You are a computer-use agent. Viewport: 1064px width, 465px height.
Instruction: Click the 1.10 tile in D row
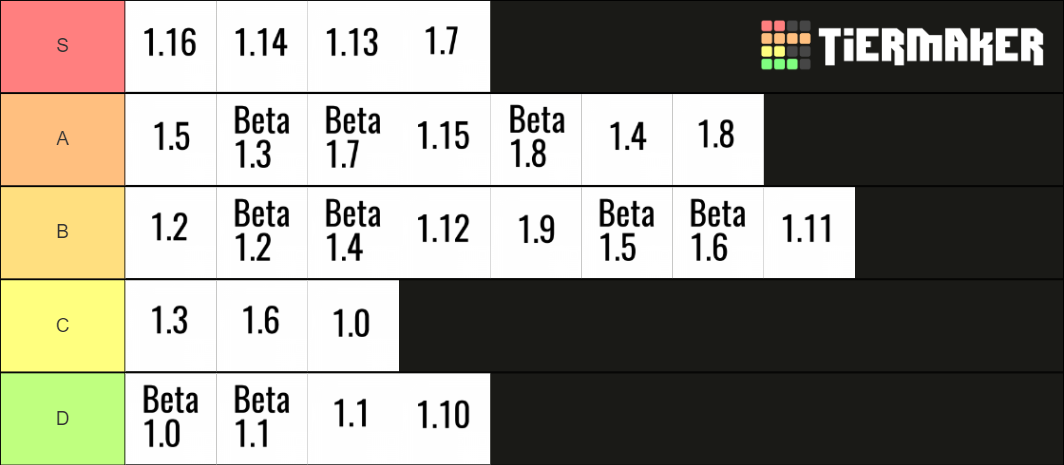pyautogui.click(x=444, y=419)
